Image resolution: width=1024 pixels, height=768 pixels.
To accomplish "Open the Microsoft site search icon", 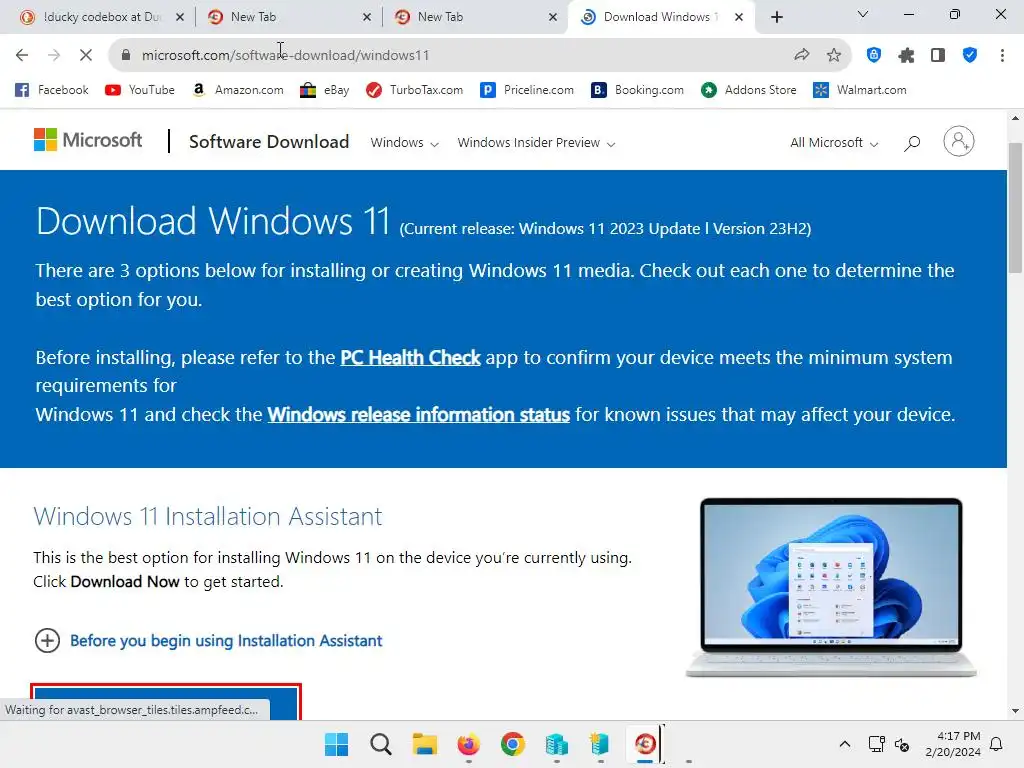I will 912,142.
